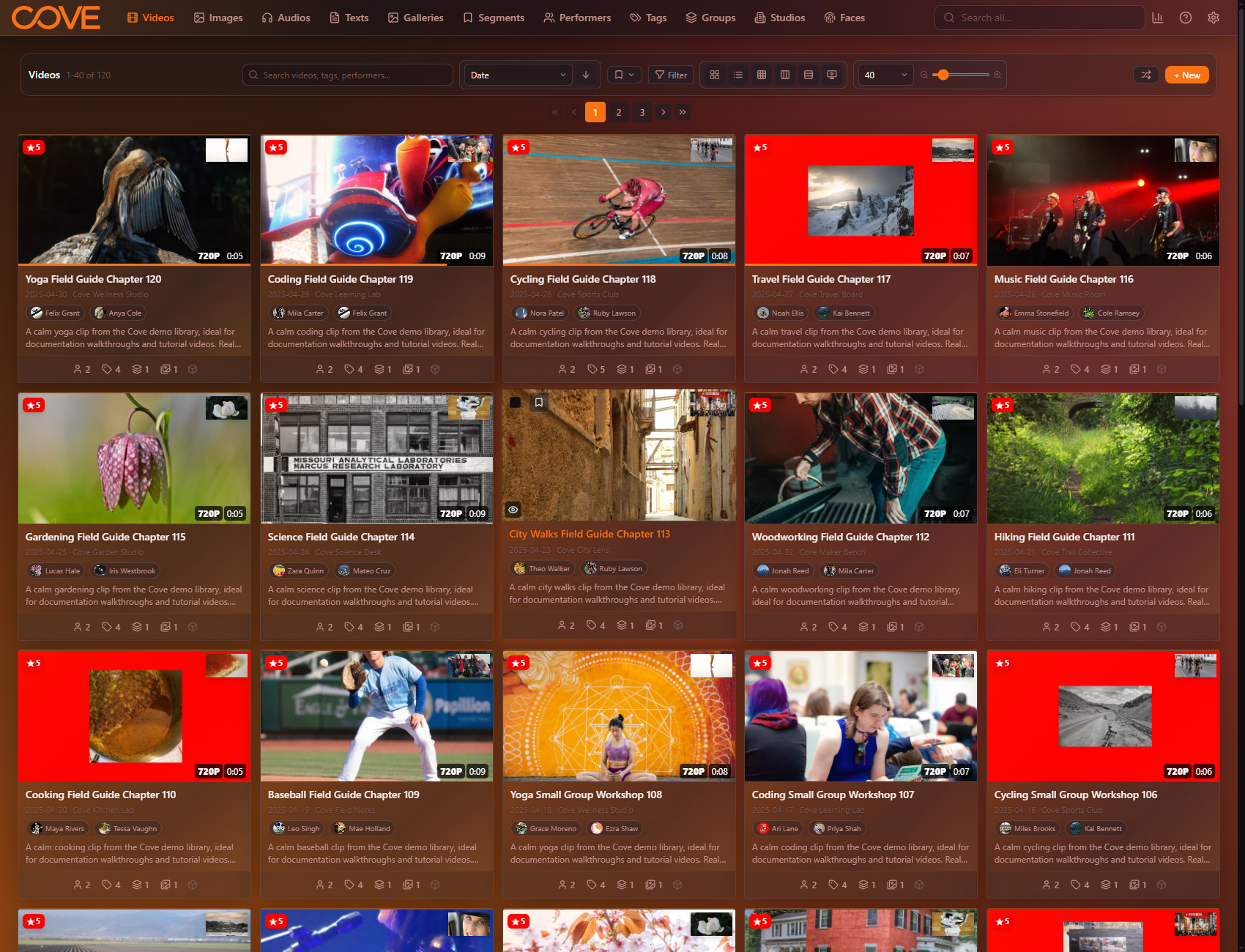Viewport: 1245px width, 952px height.
Task: Switch to presentation screen view icon
Action: [x=832, y=75]
